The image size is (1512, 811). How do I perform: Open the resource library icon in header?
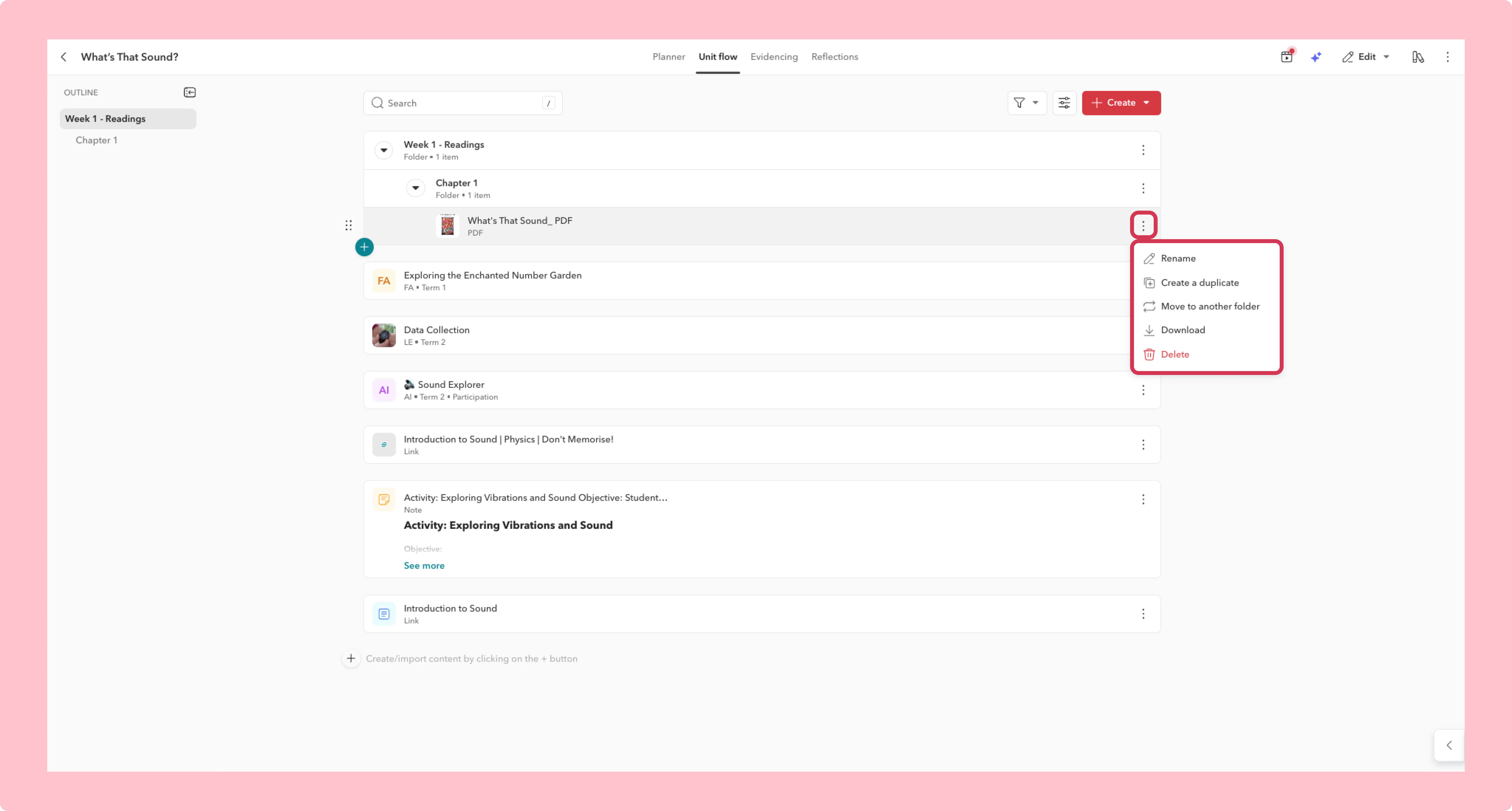click(x=1417, y=57)
